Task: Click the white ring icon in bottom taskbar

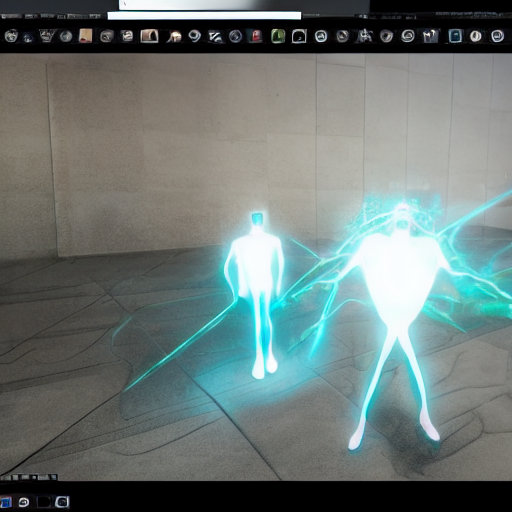Action: (23, 502)
